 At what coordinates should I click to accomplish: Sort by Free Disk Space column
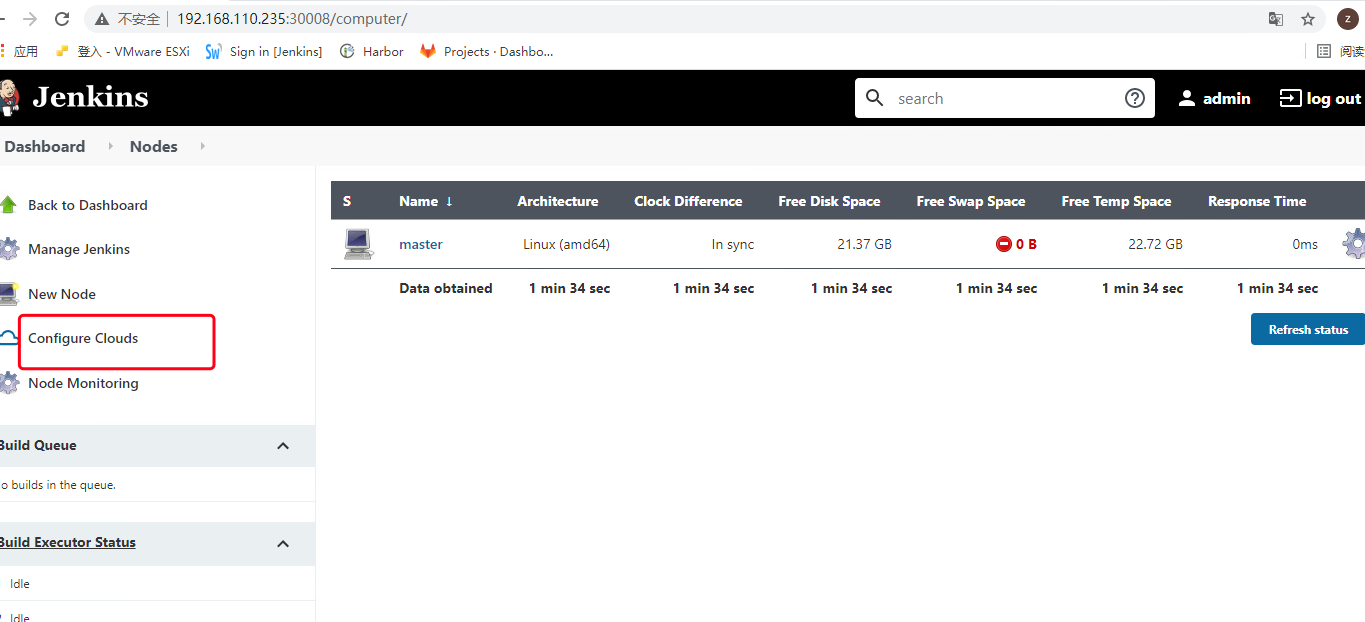[x=829, y=201]
